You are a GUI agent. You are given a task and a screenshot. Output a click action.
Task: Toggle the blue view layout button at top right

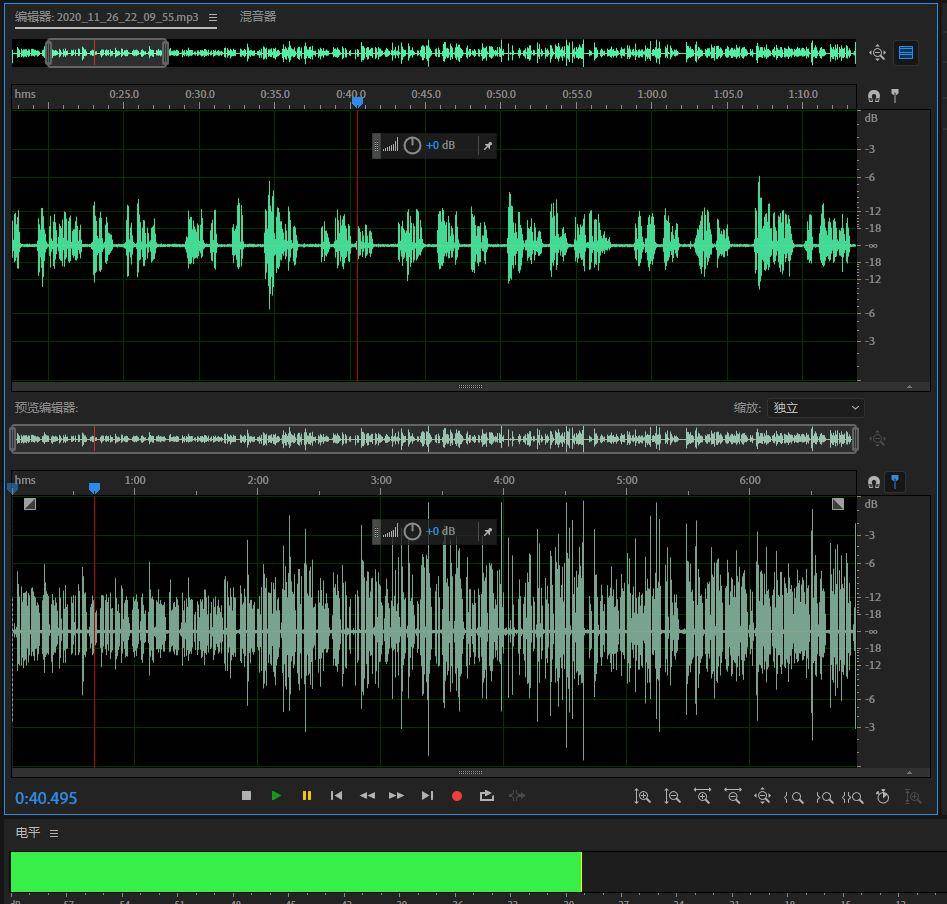point(906,53)
